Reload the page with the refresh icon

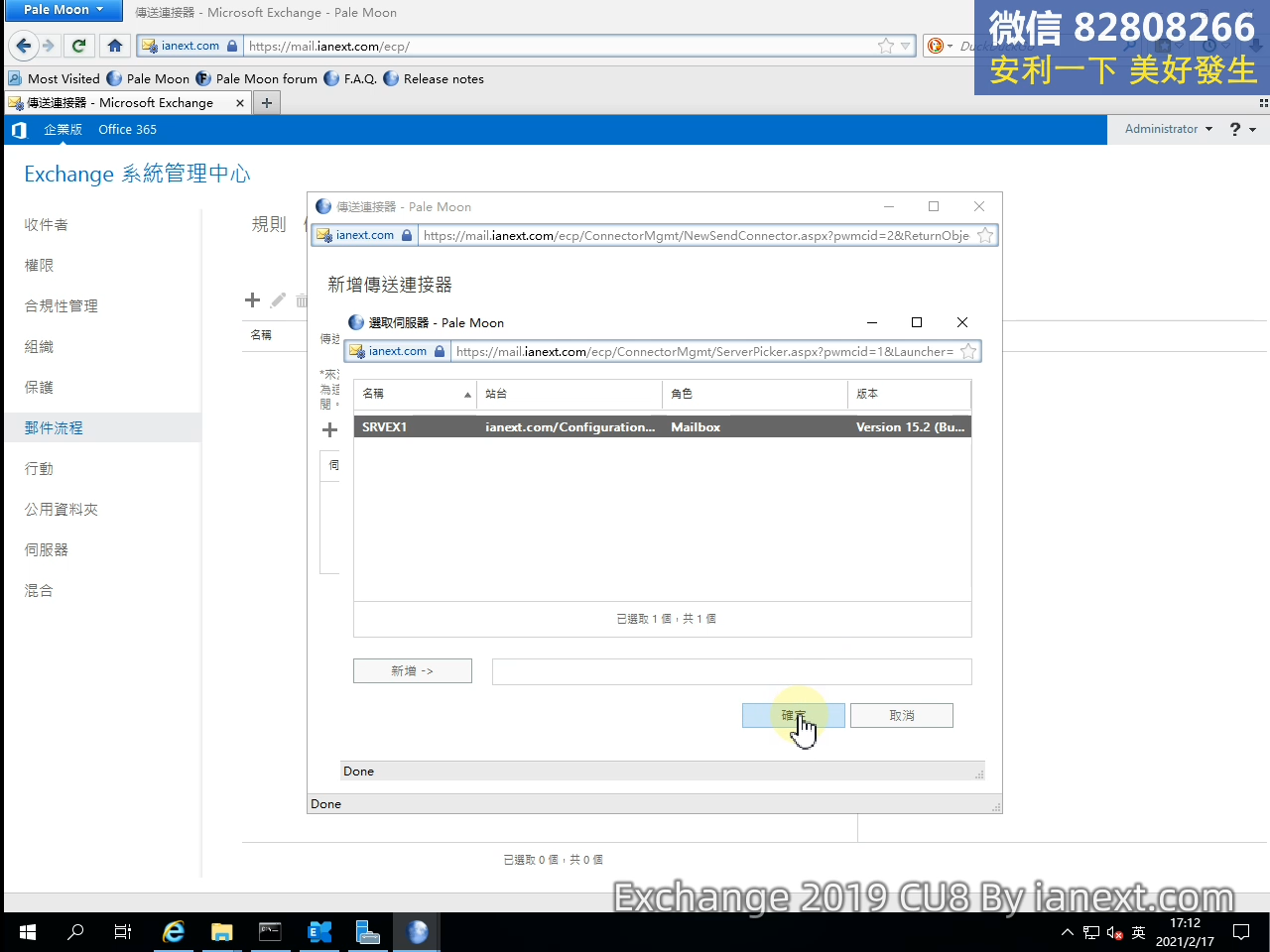click(x=79, y=46)
